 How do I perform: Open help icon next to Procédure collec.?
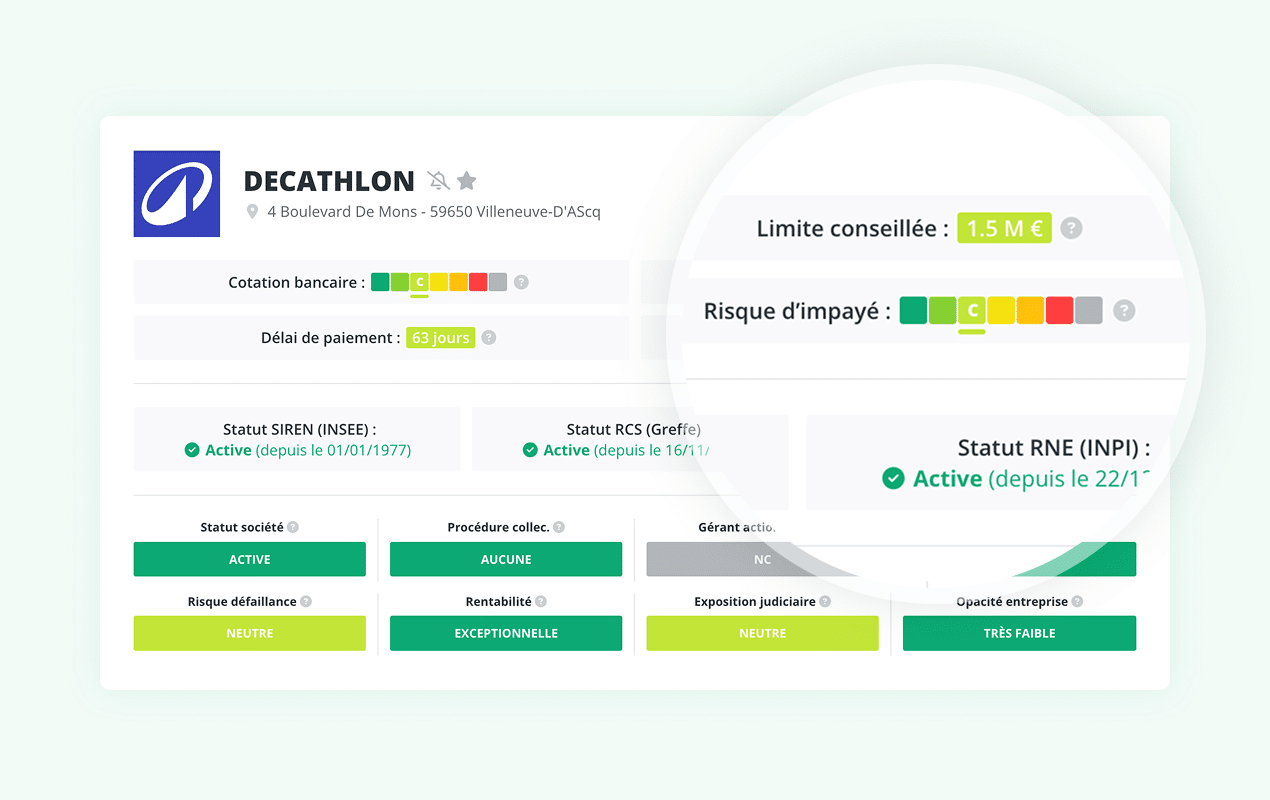coord(560,526)
